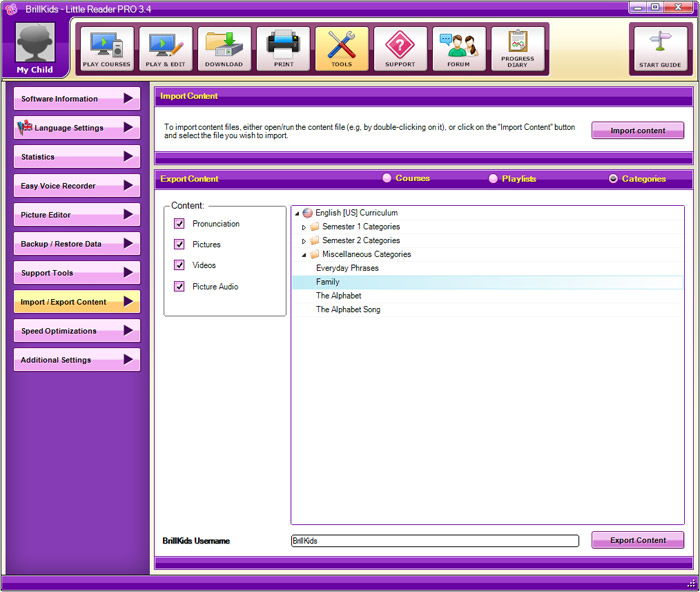The image size is (700, 592).
Task: Click the arrow on Statistics
Action: tap(128, 156)
